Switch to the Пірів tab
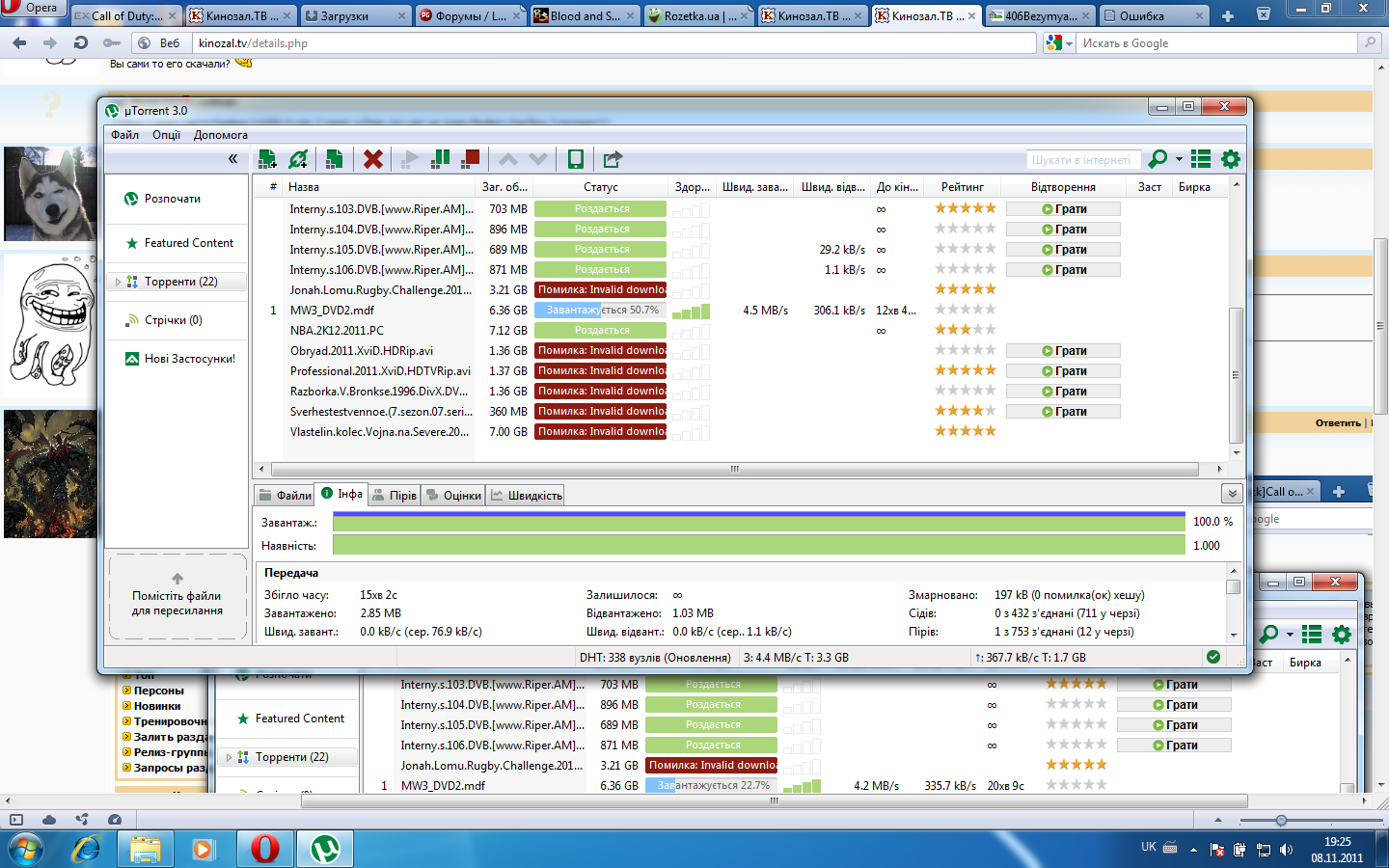This screenshot has width=1389, height=868. 394,495
